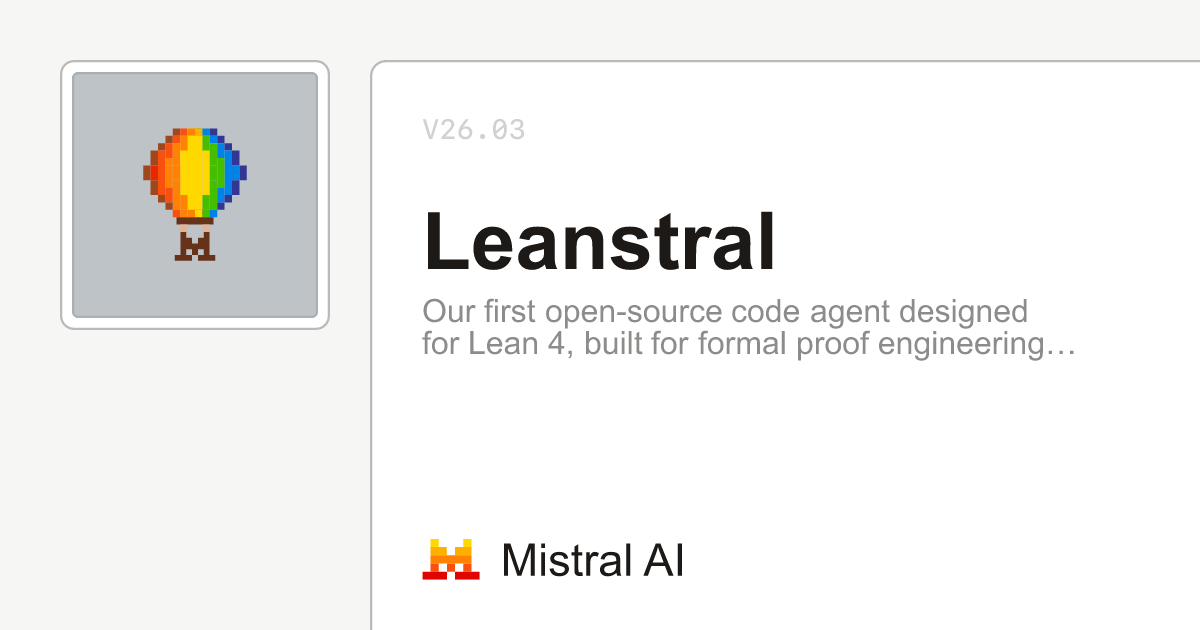Click the Mistral AI pixel logo
Image resolution: width=1200 pixels, height=630 pixels.
(x=451, y=559)
